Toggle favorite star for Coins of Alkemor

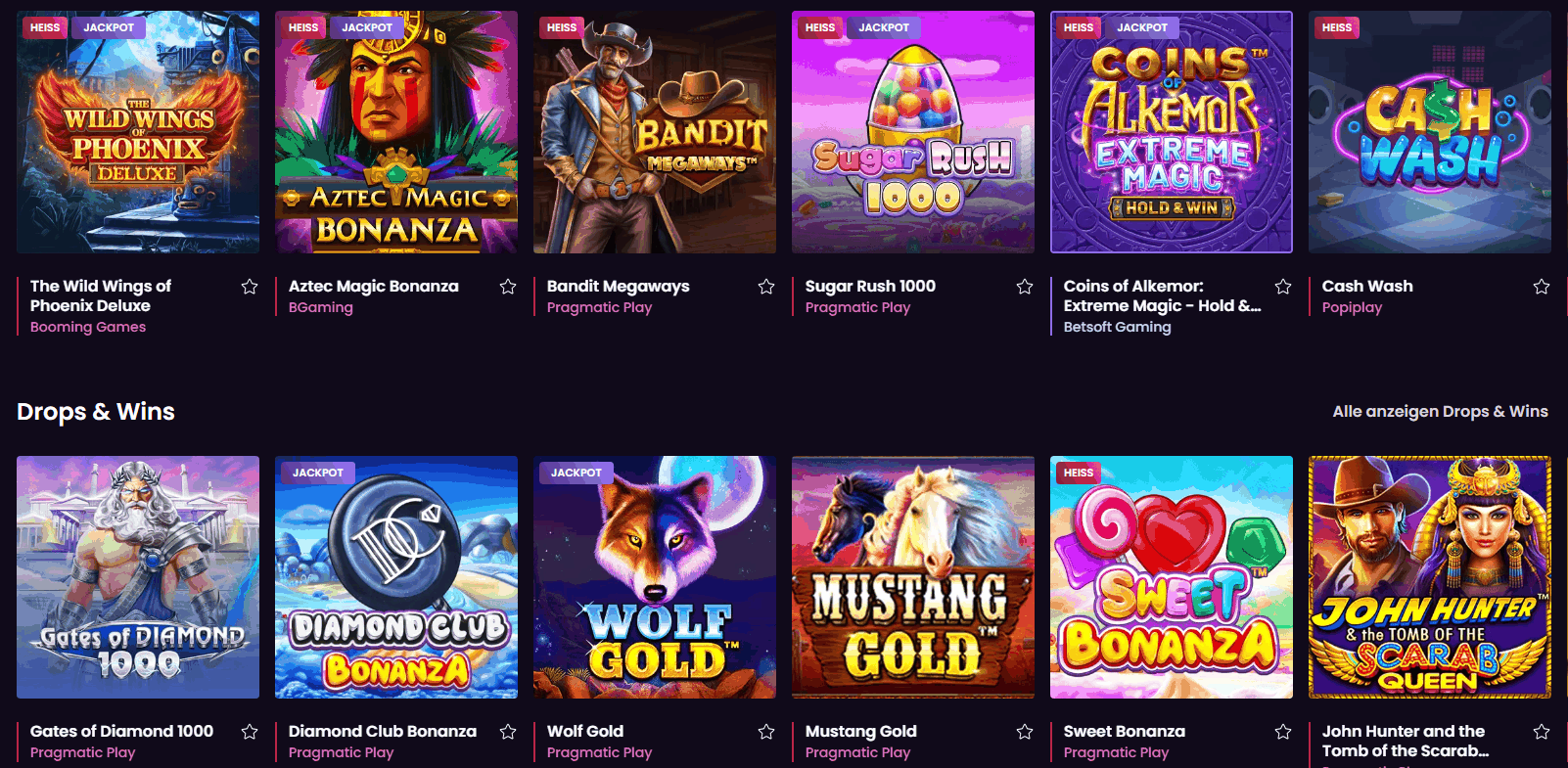coord(1283,287)
